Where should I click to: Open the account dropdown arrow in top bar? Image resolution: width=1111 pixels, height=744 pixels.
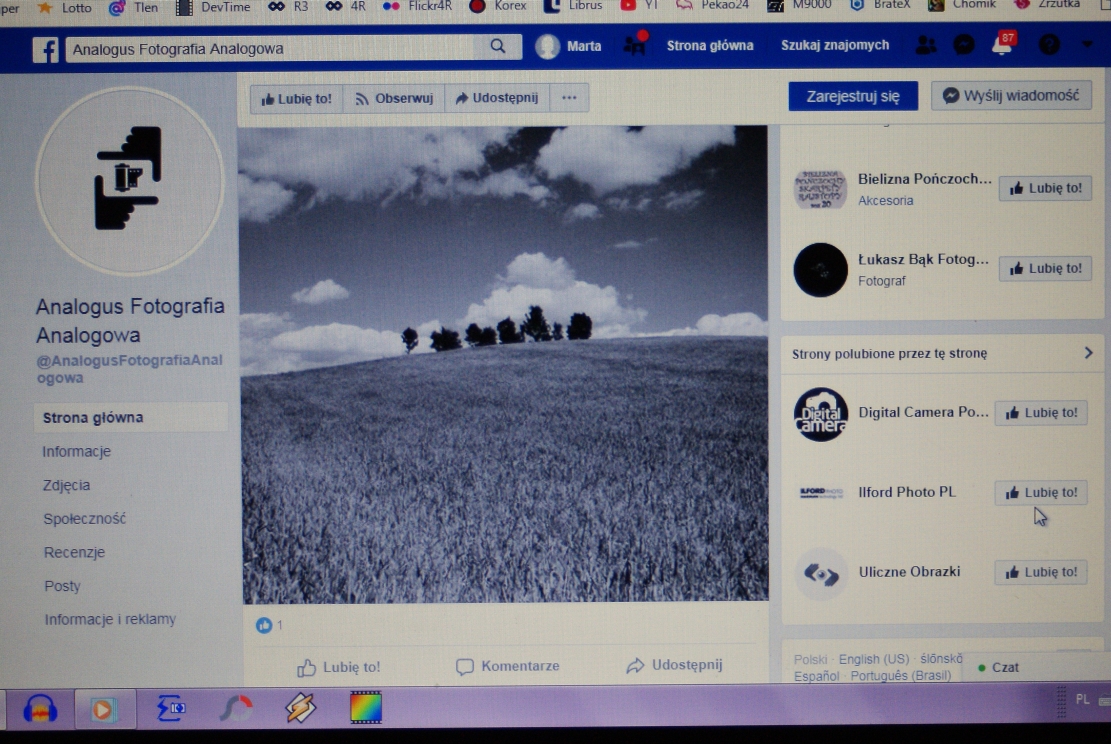tap(1088, 45)
